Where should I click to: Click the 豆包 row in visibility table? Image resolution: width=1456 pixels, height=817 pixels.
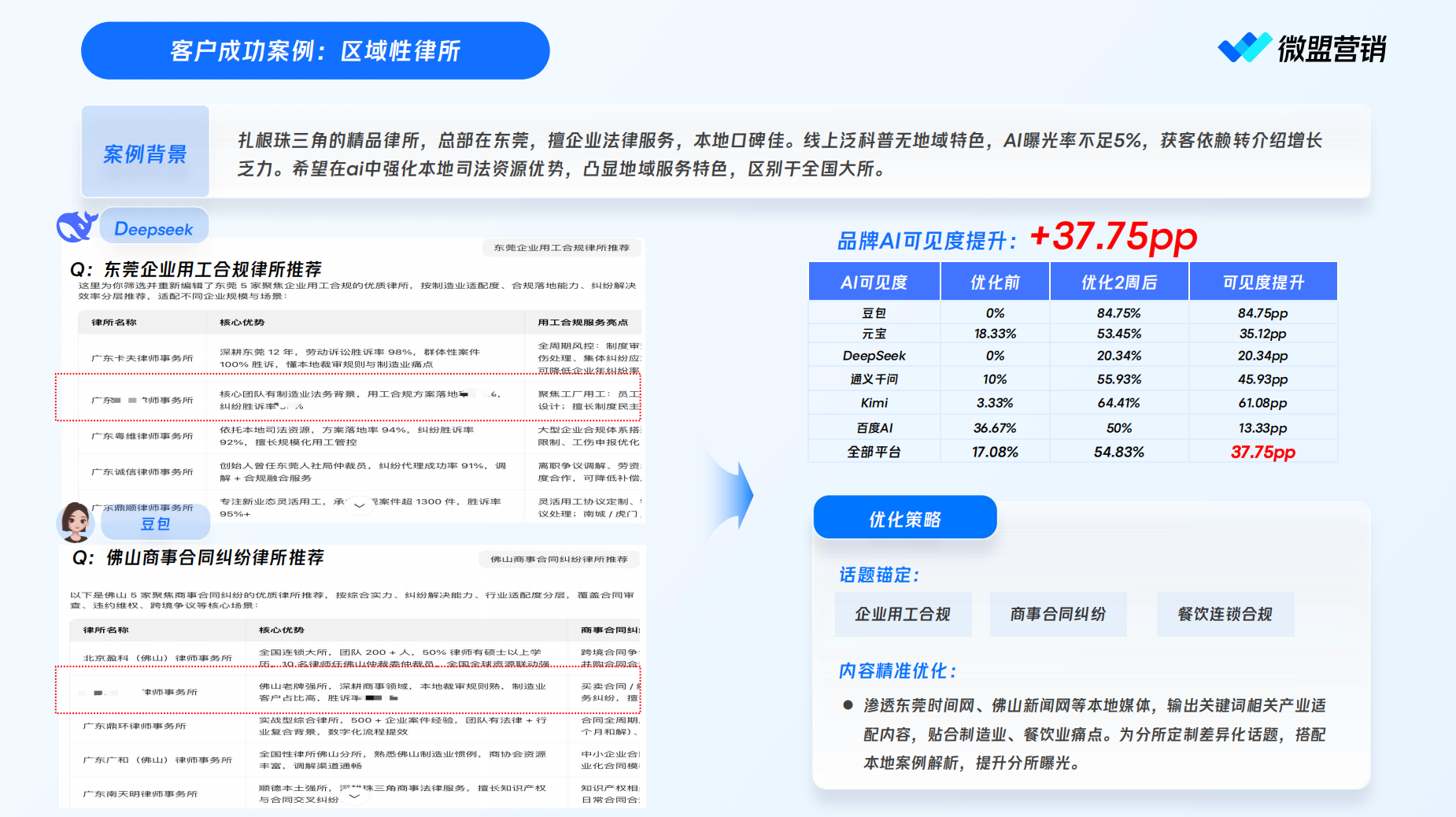pyautogui.click(x=1073, y=312)
